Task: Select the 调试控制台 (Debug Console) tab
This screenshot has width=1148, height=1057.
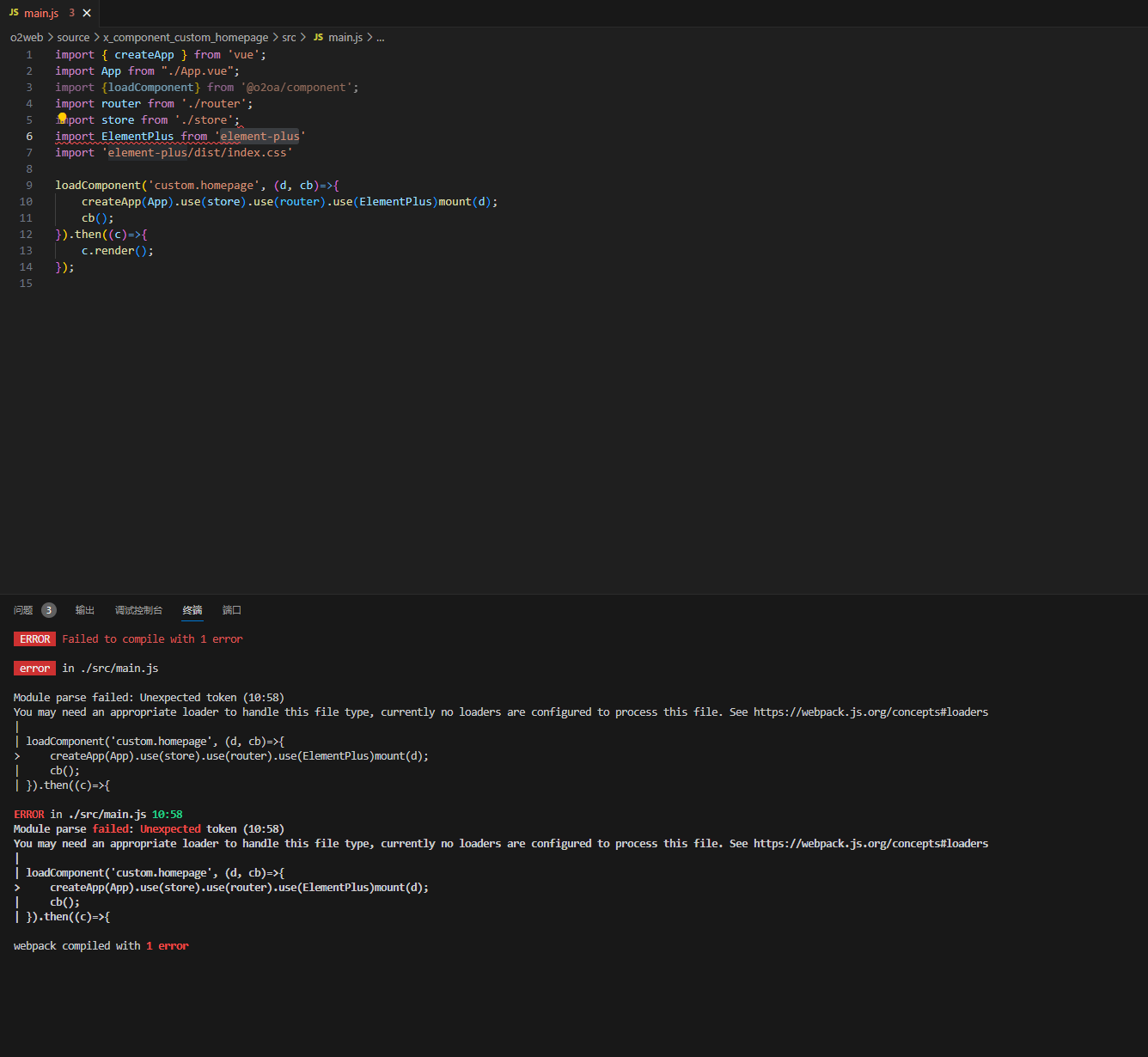Action: coord(138,610)
